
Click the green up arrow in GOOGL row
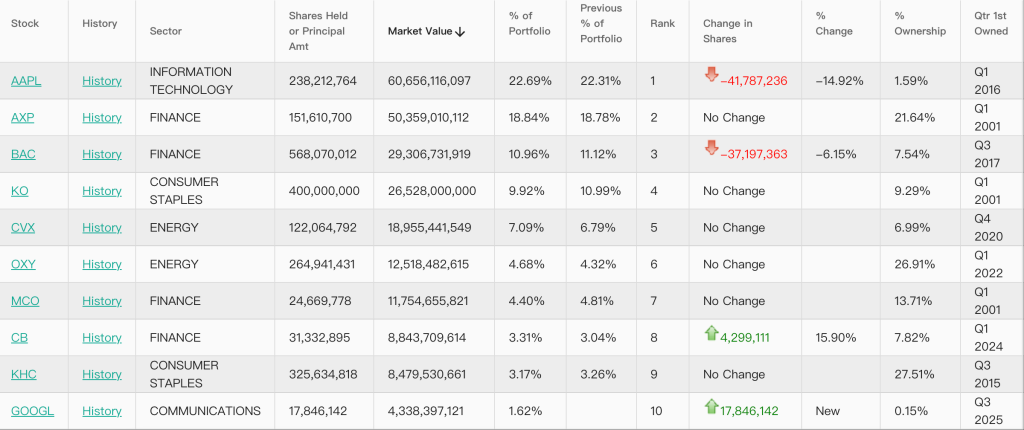tap(711, 405)
